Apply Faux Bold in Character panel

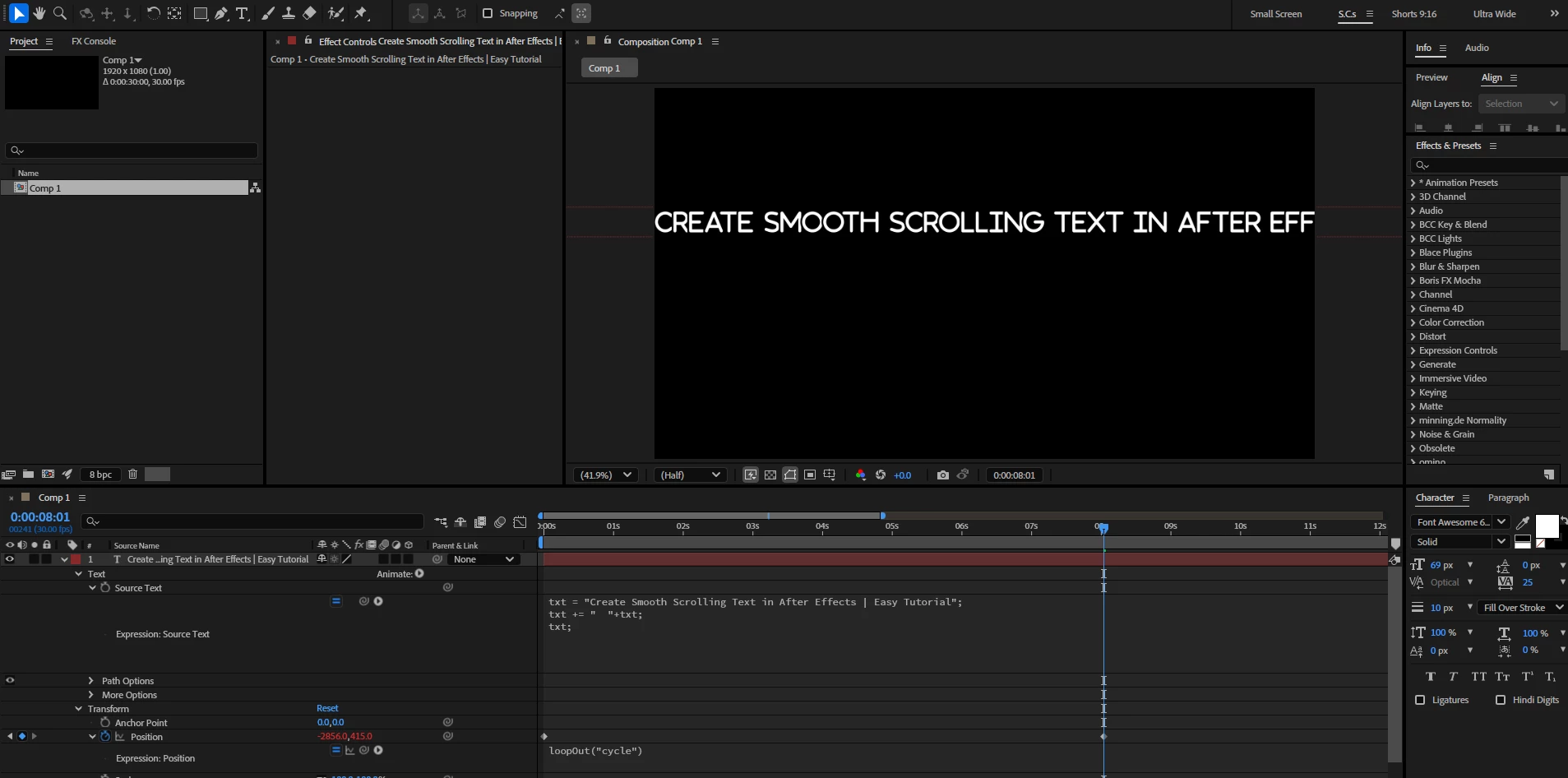click(1431, 677)
